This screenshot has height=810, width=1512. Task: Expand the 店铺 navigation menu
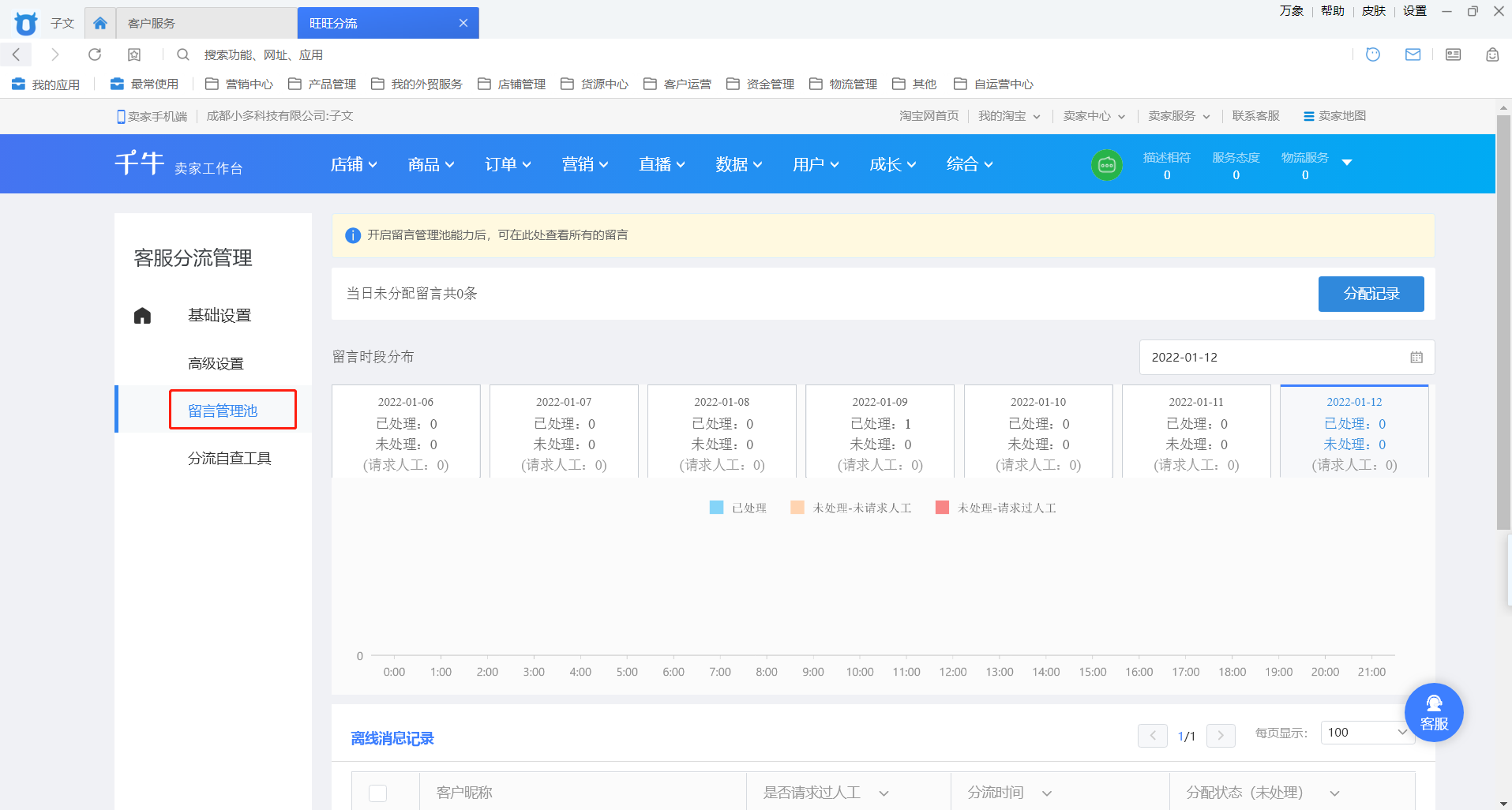pos(354,164)
